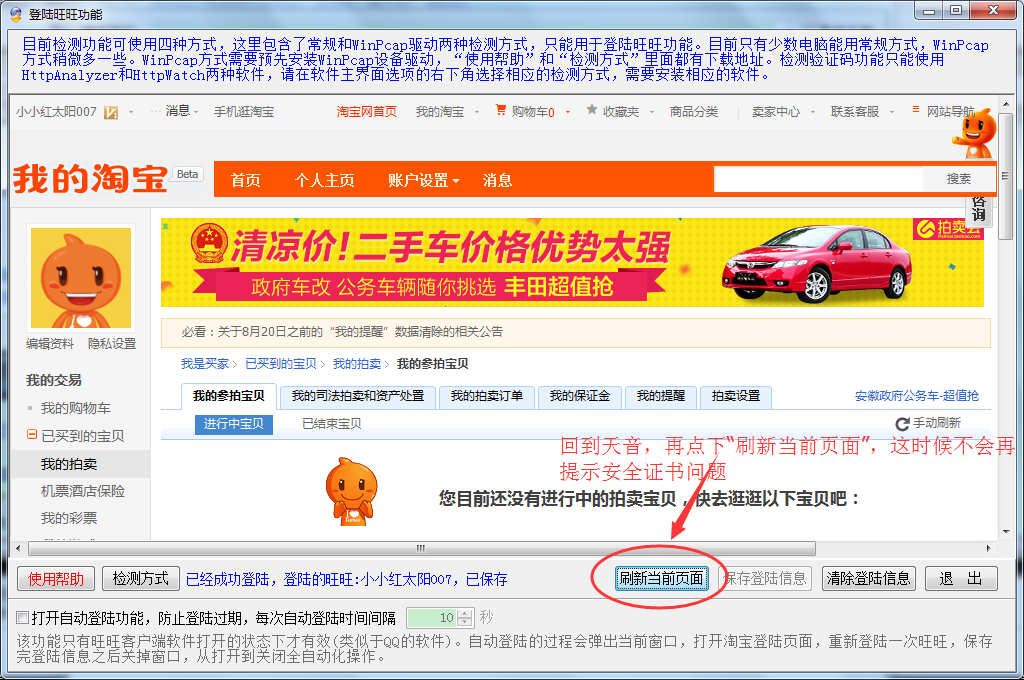The width and height of the screenshot is (1024, 680).
Task: Click the interval spinner up arrow
Action: coord(466,613)
